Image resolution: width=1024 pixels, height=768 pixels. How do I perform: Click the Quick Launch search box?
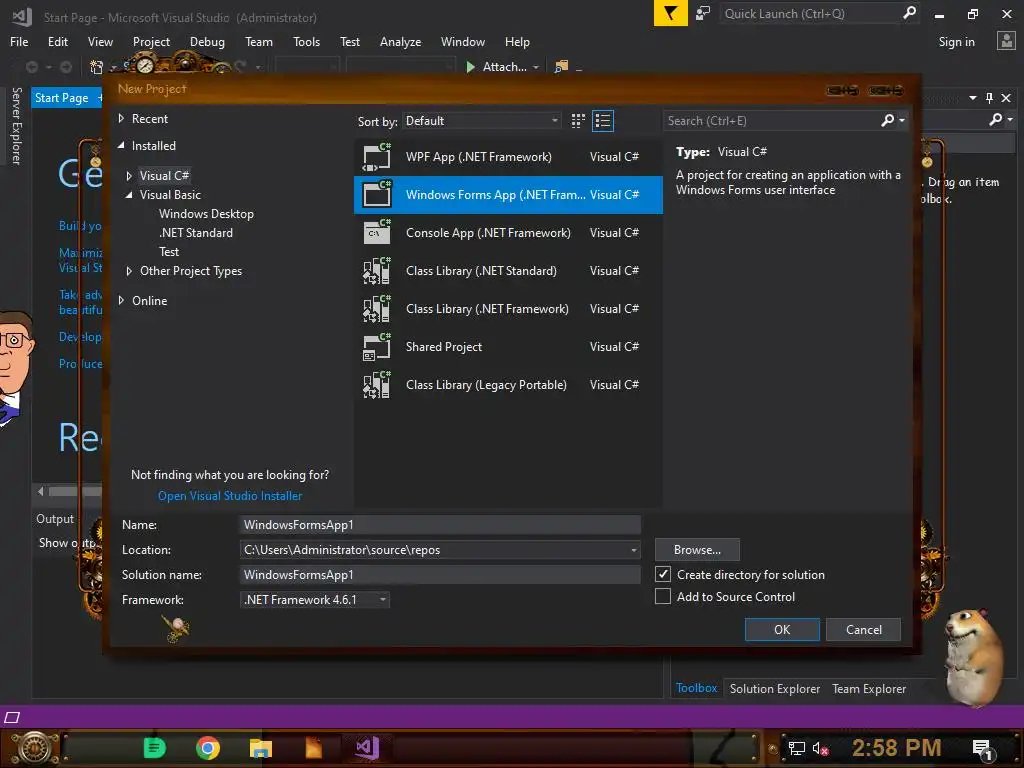[810, 13]
